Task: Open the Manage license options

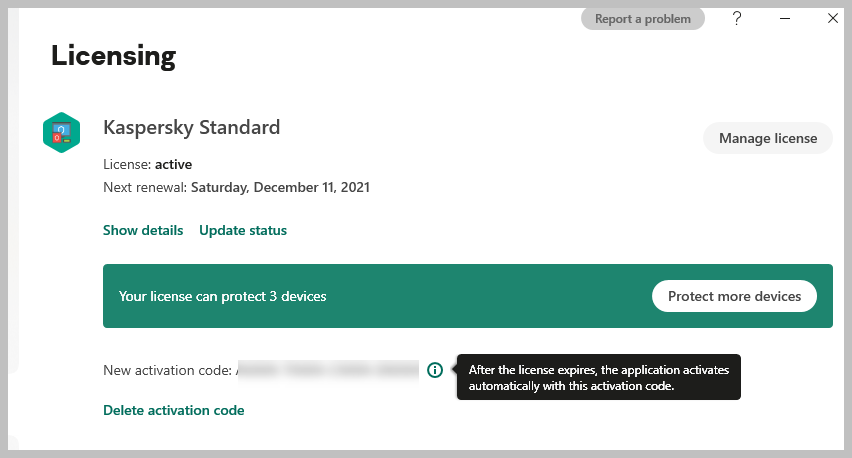Action: (x=768, y=138)
